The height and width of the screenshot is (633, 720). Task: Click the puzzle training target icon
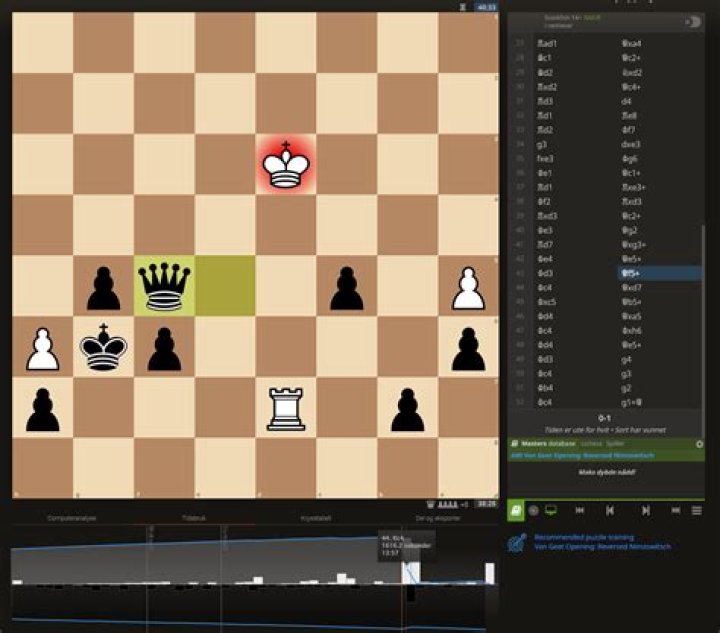pos(518,543)
